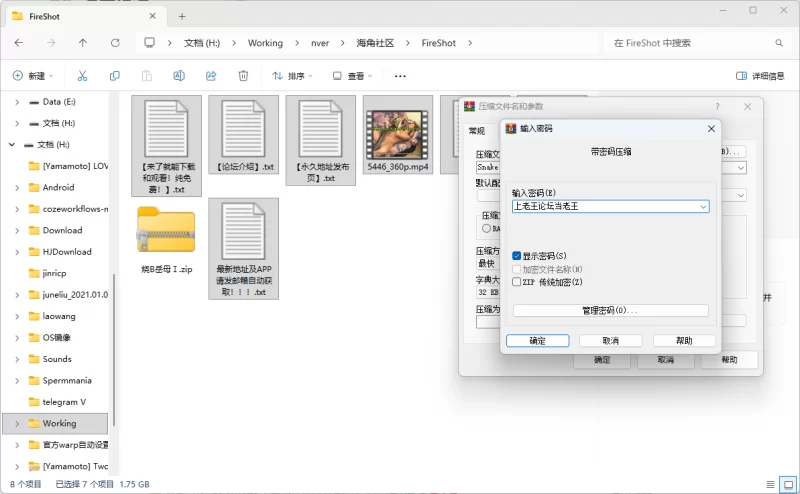
Task: Open the password history dropdown arrow
Action: pyautogui.click(x=704, y=207)
